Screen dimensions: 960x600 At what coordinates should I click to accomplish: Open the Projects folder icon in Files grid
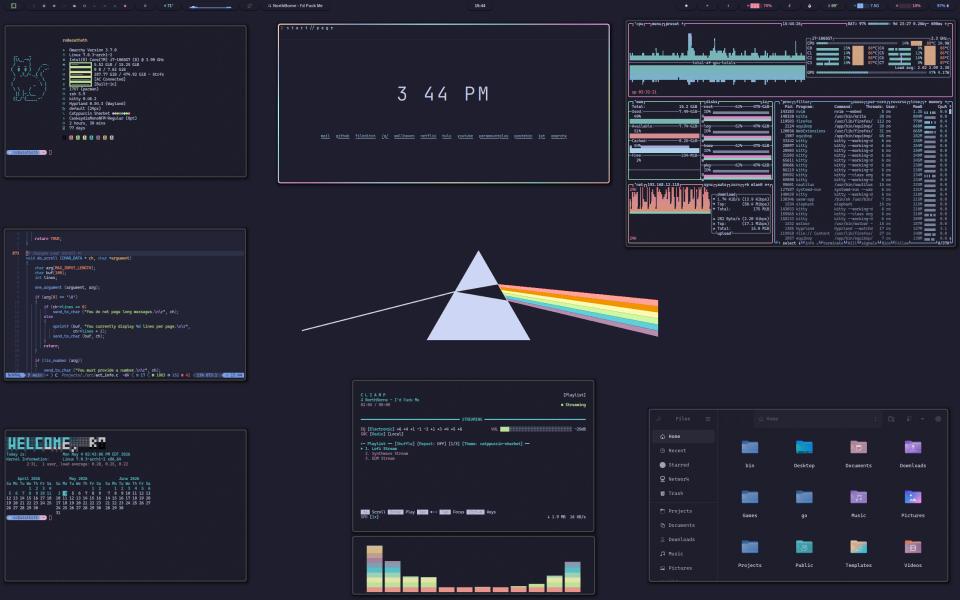point(749,547)
